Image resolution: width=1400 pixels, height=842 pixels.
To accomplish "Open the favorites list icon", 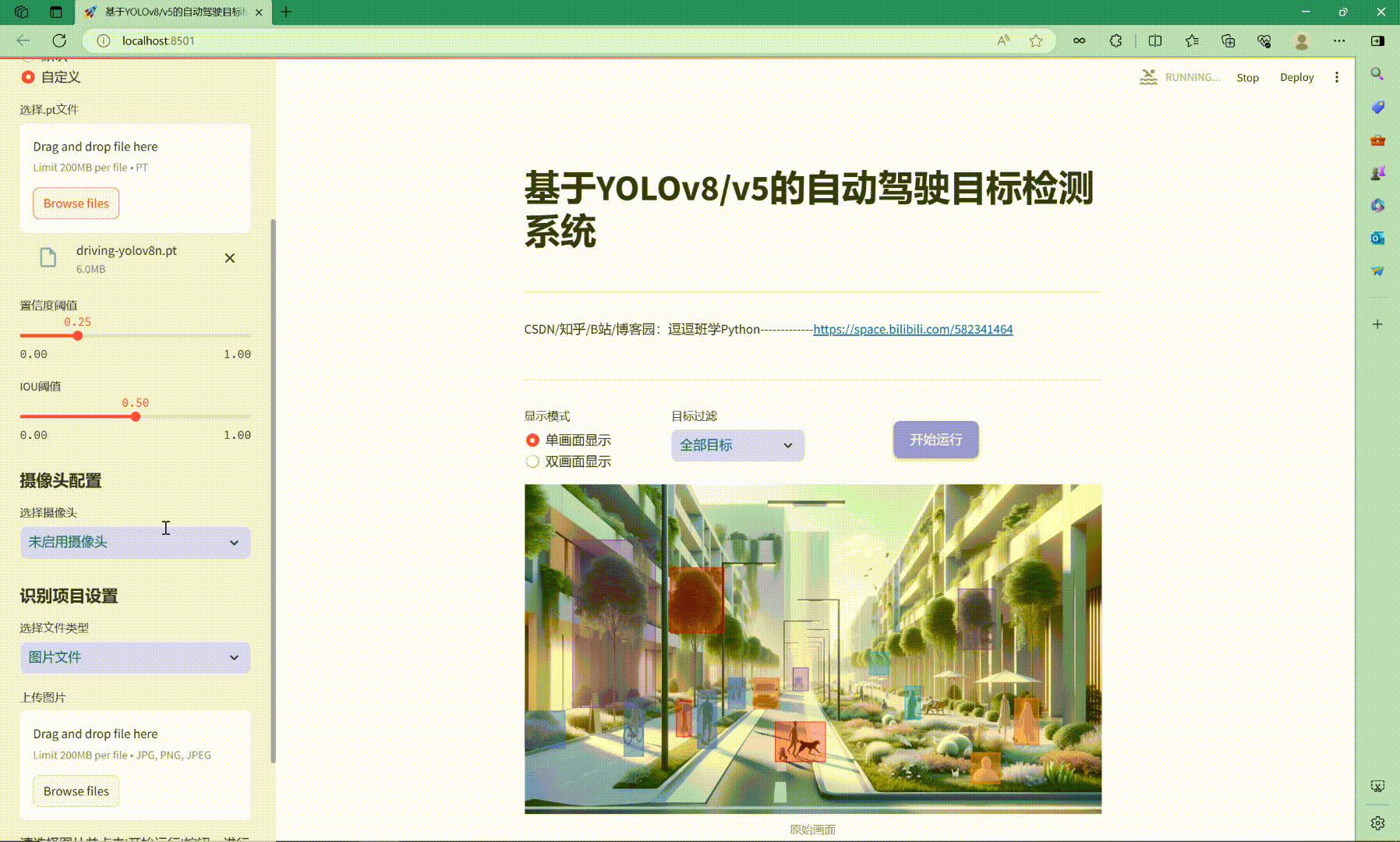I will click(1192, 41).
